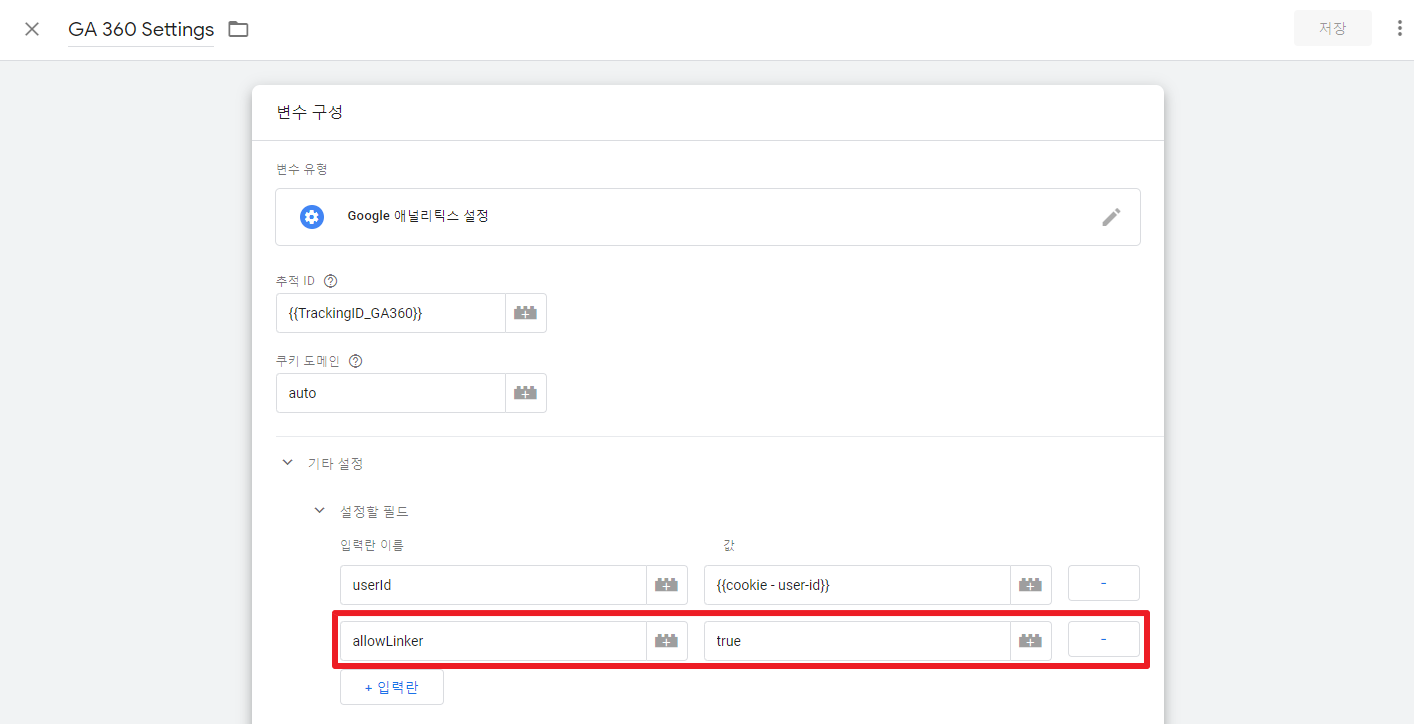Click the {{TrackingID_GA360}} input field

tap(390, 313)
